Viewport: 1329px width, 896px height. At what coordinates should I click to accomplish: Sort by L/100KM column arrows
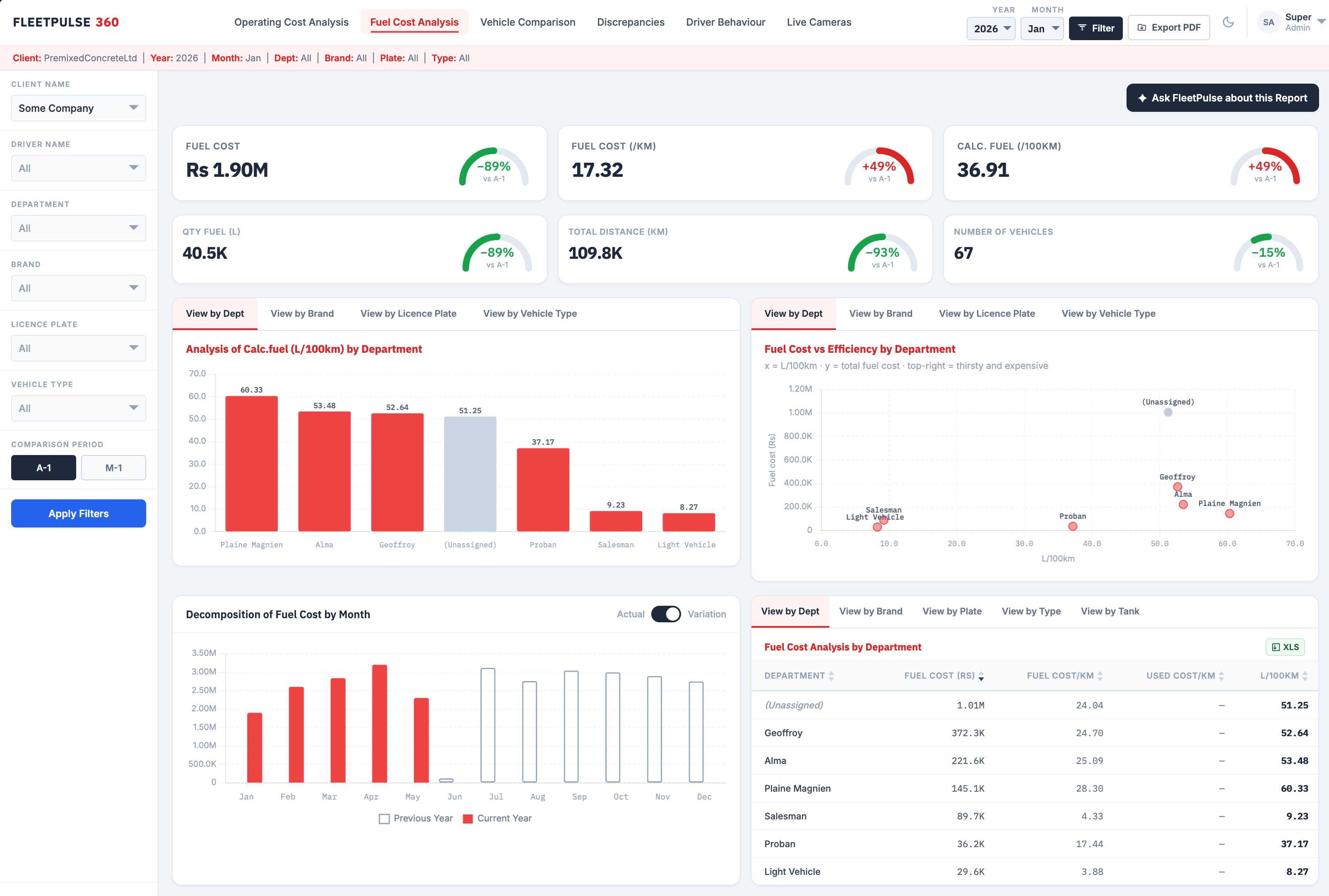tap(1305, 676)
